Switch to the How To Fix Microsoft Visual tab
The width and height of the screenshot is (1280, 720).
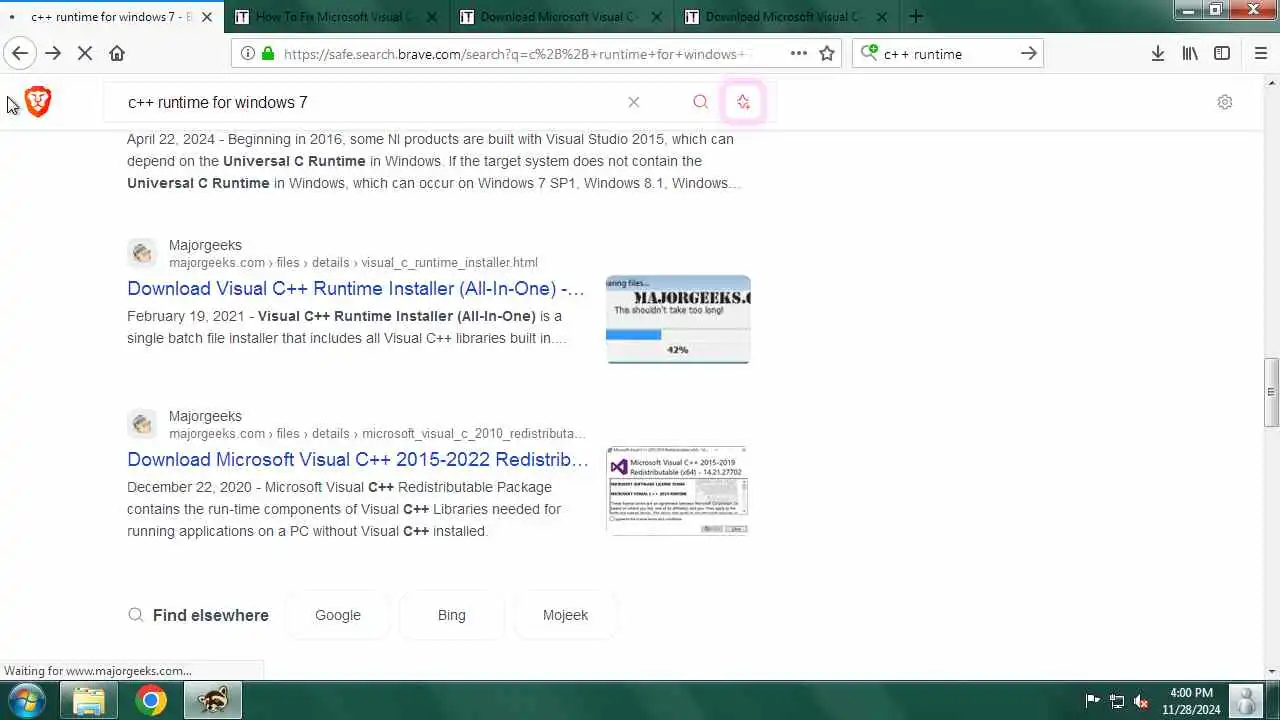point(338,17)
